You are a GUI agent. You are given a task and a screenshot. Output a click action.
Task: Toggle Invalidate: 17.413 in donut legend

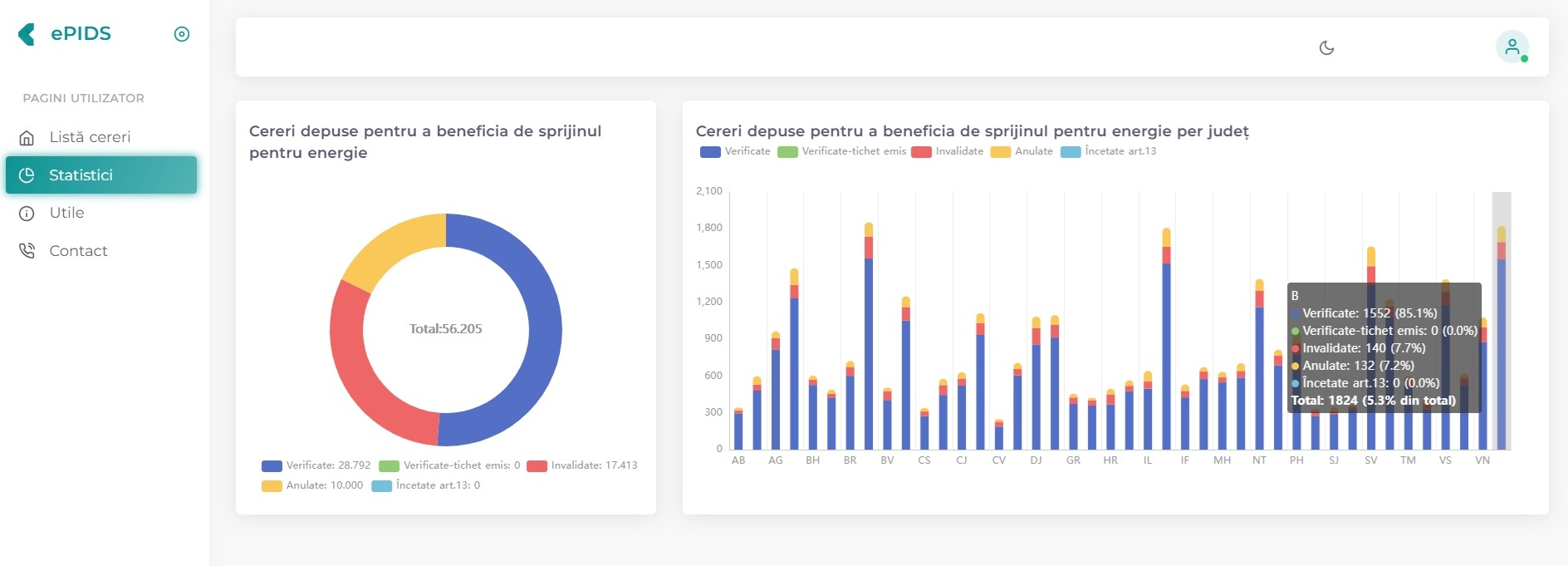(582, 465)
